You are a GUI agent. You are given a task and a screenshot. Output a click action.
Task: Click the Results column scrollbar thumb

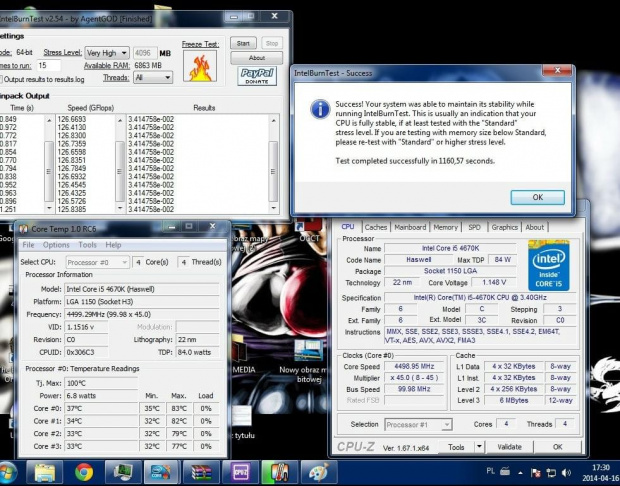pos(273,172)
